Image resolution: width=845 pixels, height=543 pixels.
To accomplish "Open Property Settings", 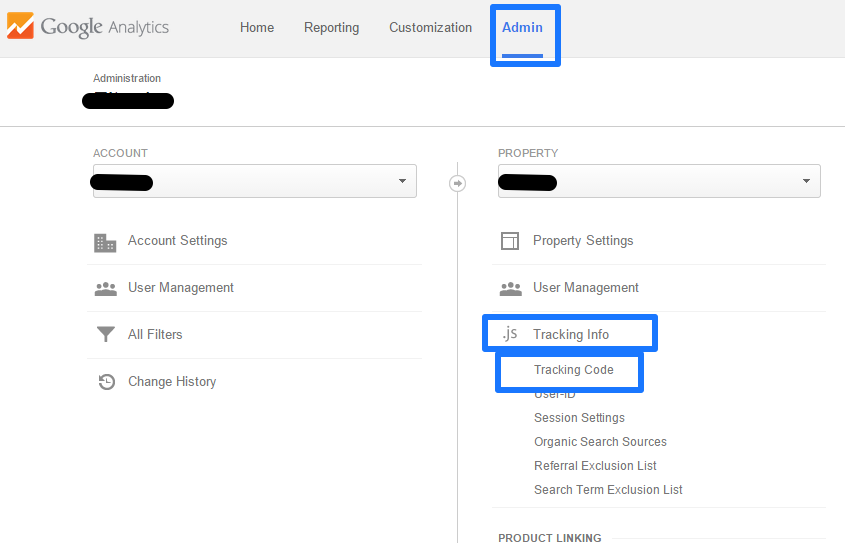I will [x=583, y=241].
